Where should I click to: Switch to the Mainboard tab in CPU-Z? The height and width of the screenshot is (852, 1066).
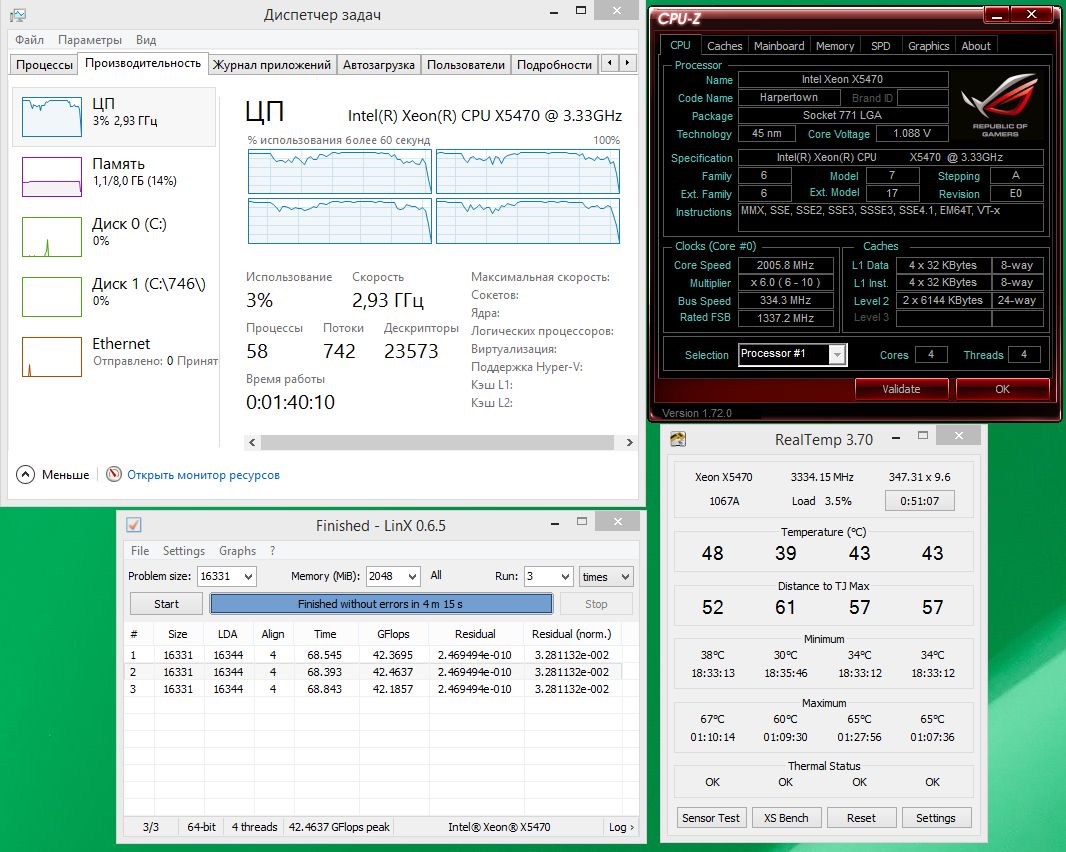tap(778, 46)
